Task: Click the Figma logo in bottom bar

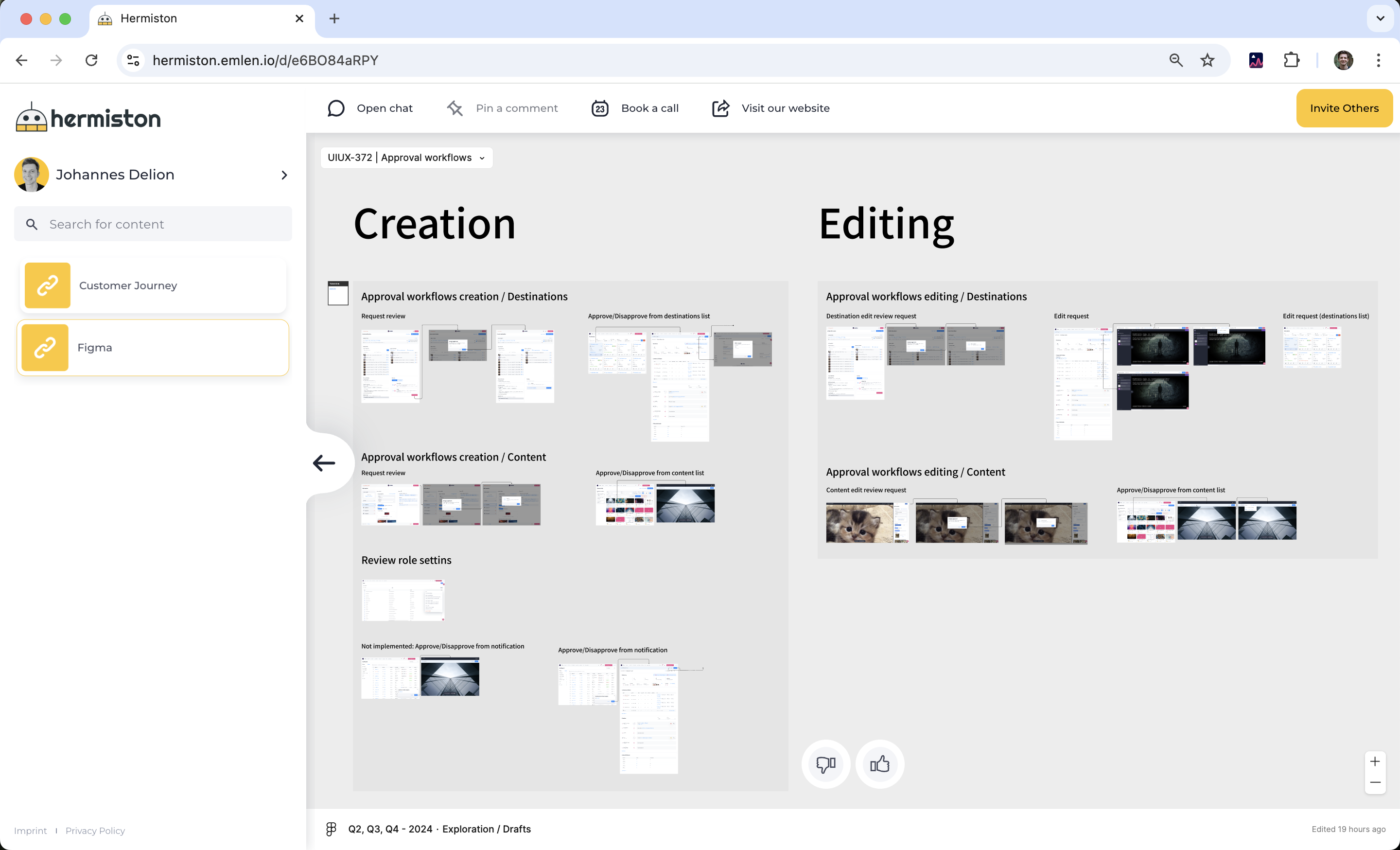Action: (x=331, y=829)
